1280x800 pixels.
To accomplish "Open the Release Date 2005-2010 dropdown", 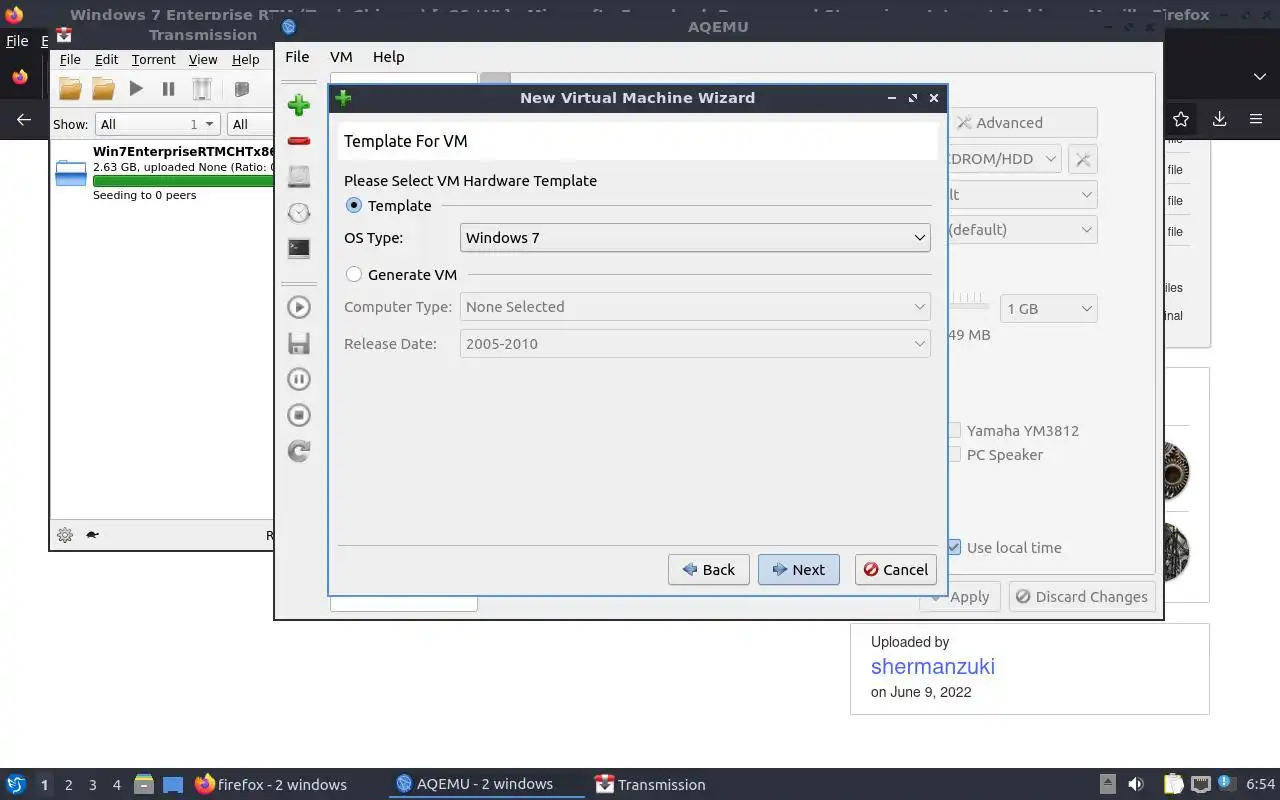I will pyautogui.click(x=695, y=343).
